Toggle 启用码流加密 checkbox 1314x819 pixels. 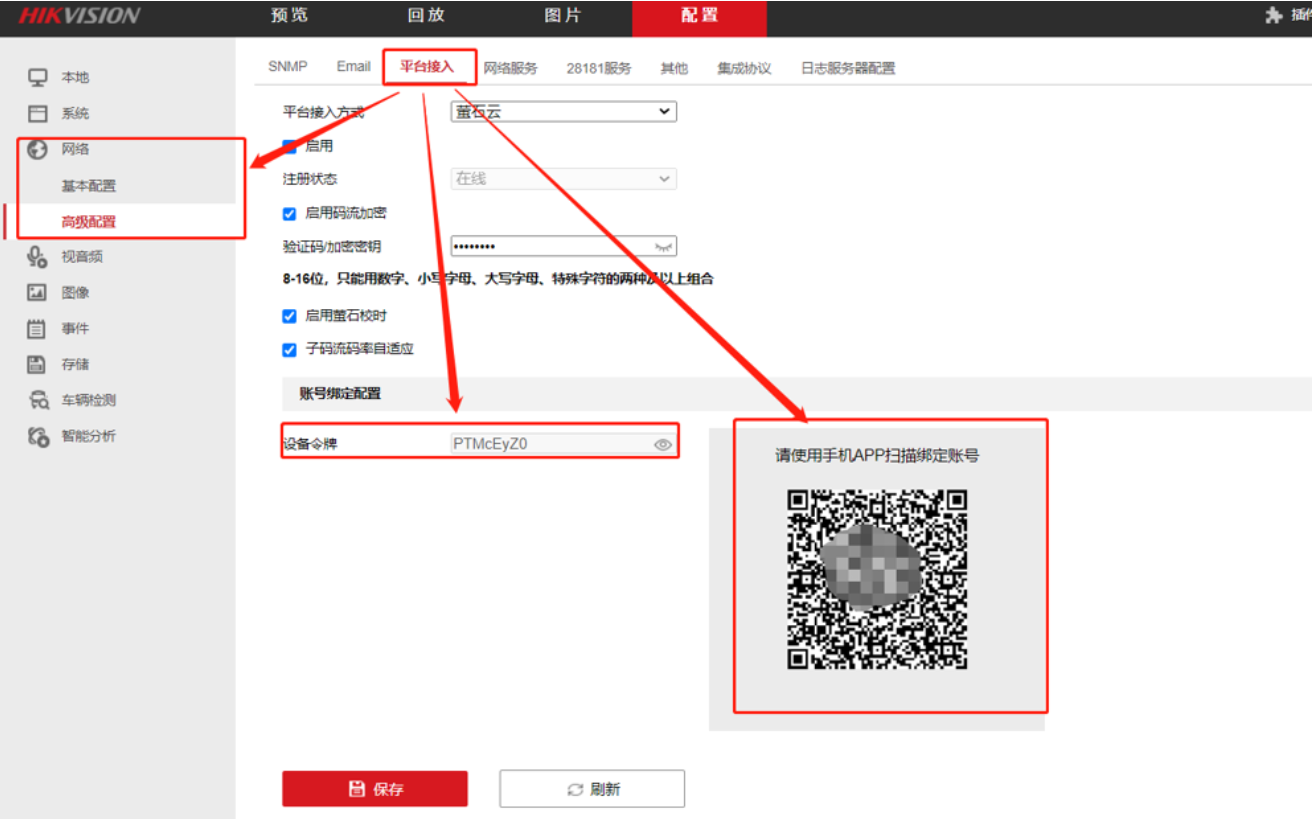pyautogui.click(x=290, y=213)
